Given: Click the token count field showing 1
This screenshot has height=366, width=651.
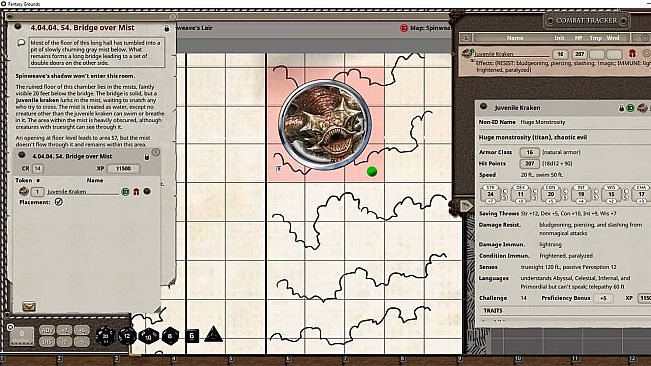Looking at the screenshot, I should click(x=37, y=192).
